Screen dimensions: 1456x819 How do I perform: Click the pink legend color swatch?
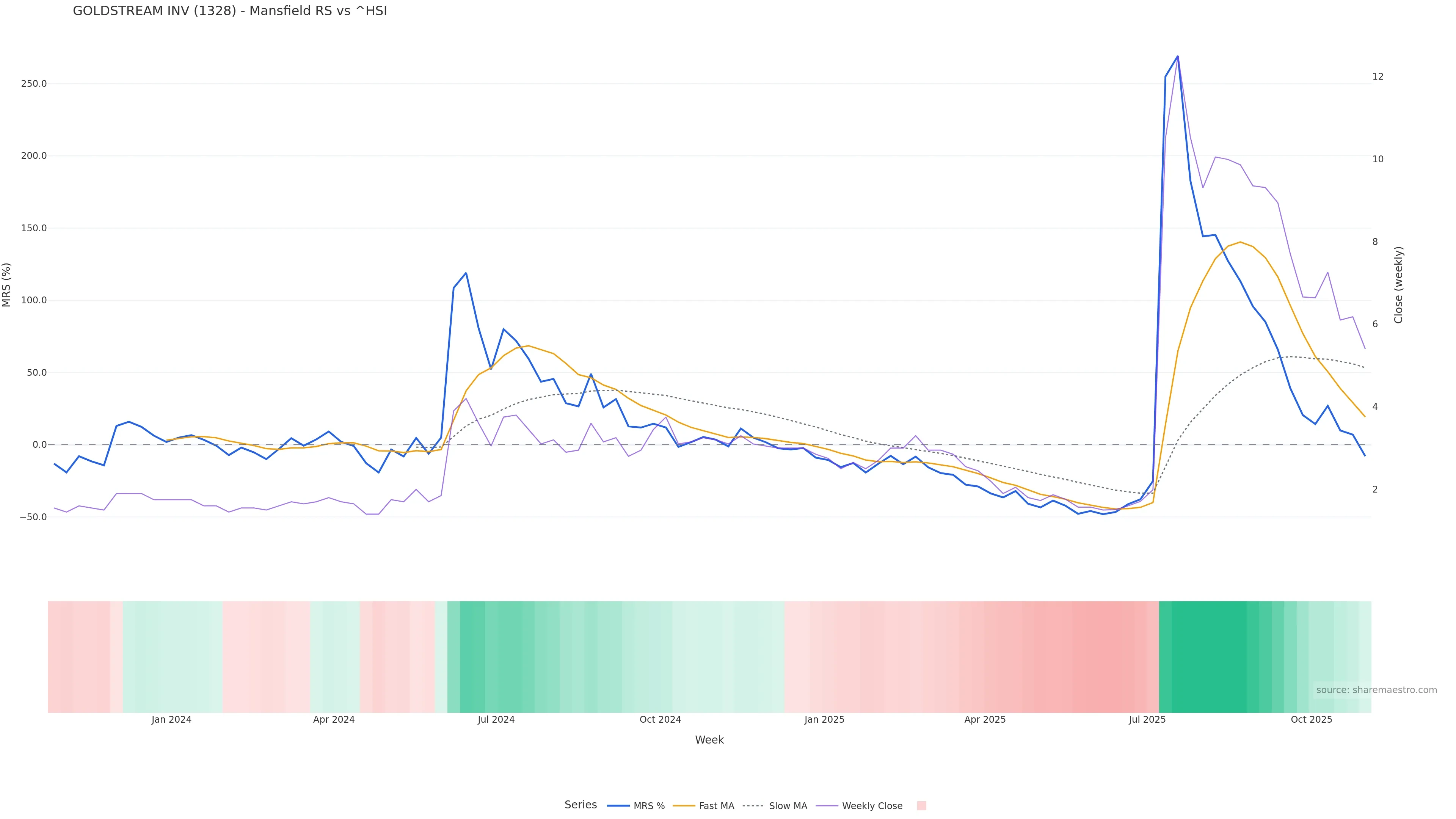921,806
